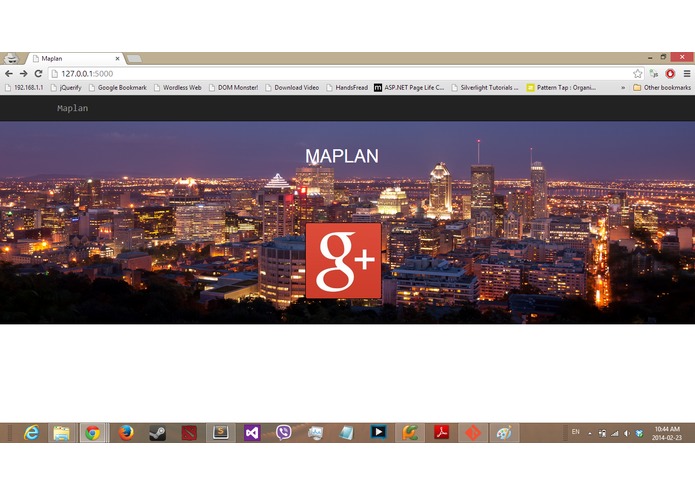The height and width of the screenshot is (494, 695).
Task: Go back with the browser back arrow
Action: pyautogui.click(x=9, y=74)
